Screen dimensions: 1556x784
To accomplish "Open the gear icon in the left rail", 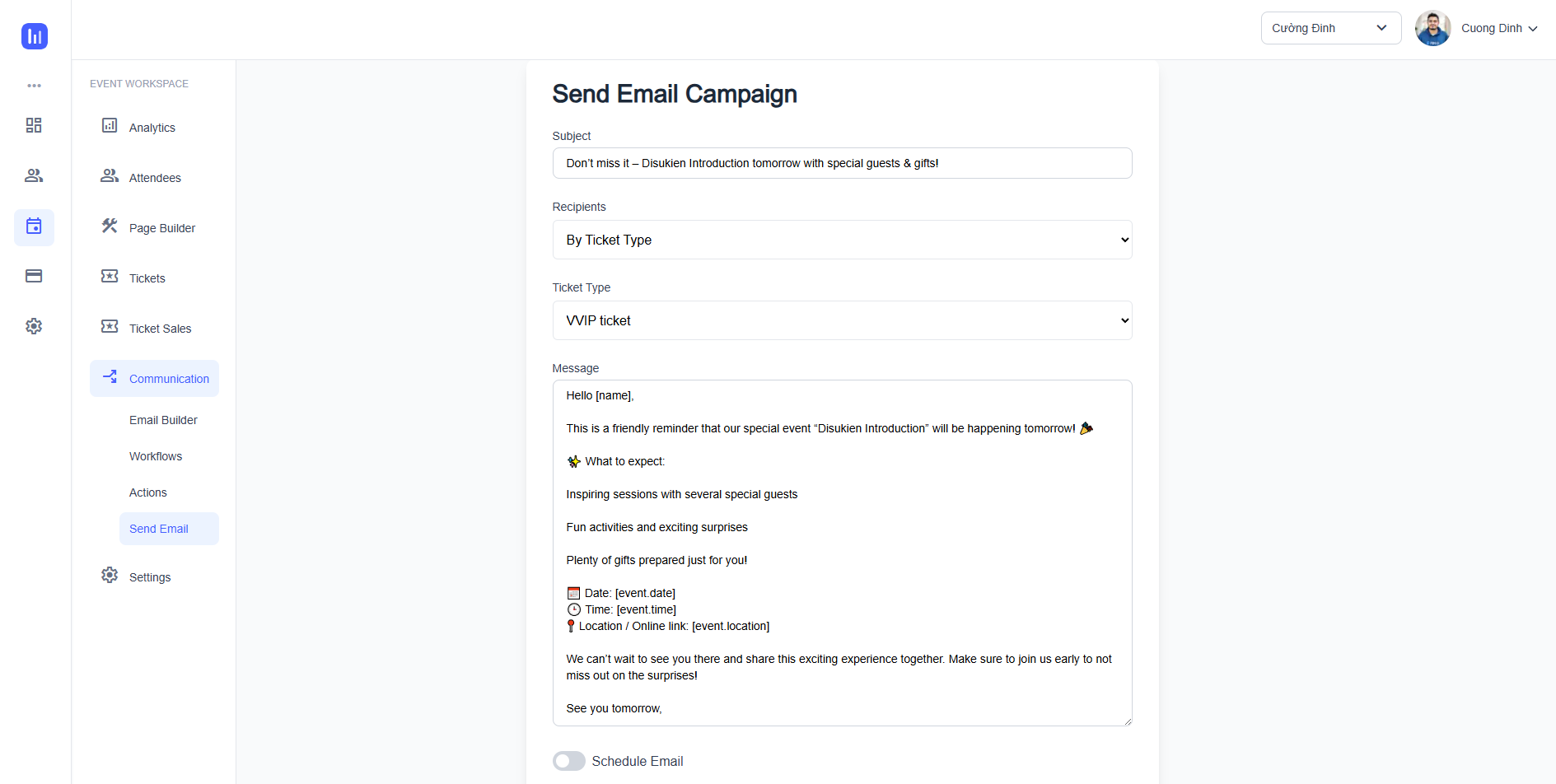I will 34,326.
